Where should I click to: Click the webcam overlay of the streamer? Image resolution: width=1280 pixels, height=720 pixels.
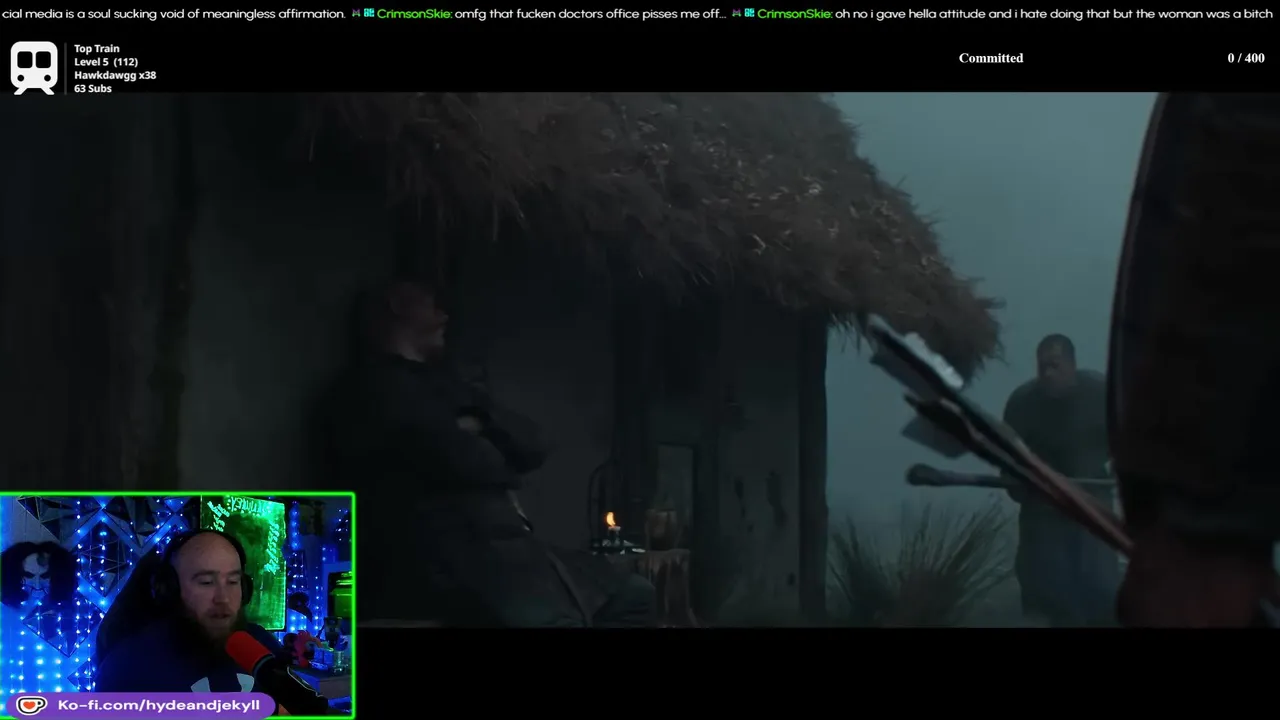[177, 605]
